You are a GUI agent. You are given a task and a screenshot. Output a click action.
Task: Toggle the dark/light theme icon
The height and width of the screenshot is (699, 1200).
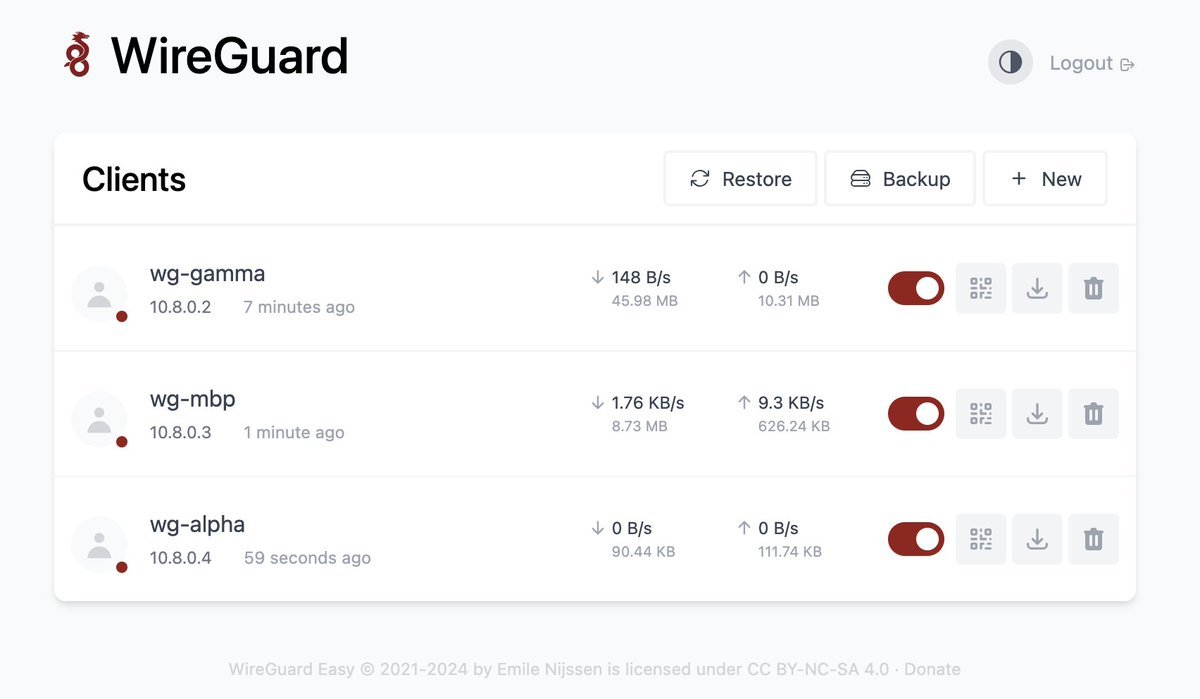coord(1010,63)
